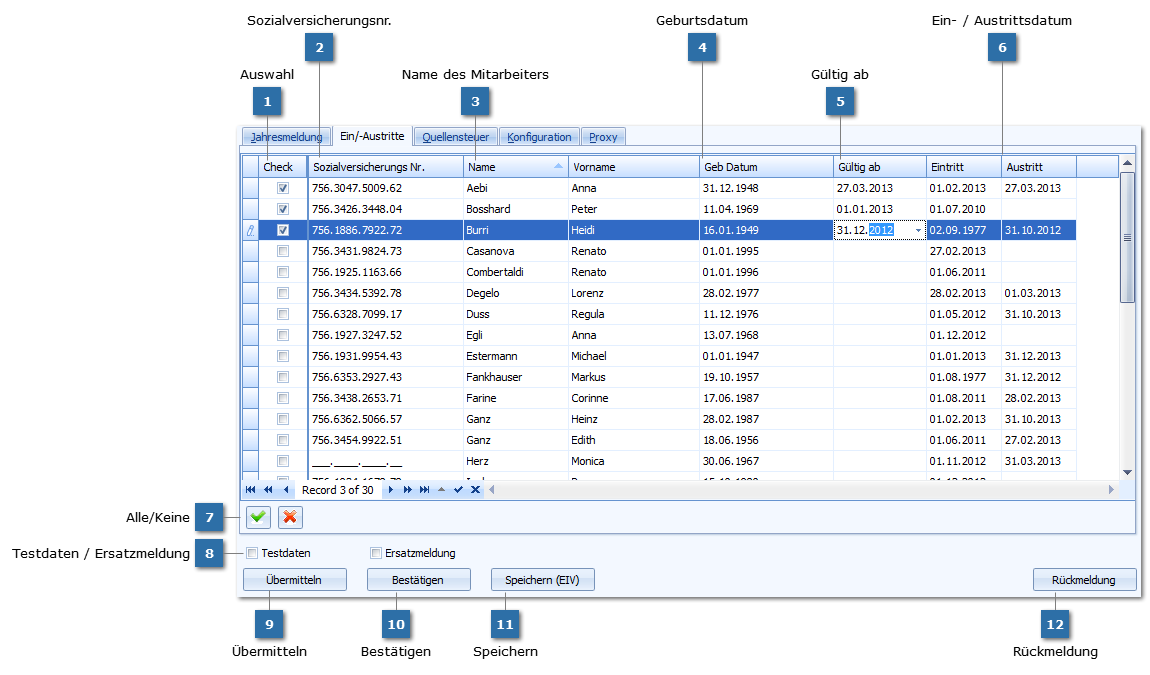Go to next record in navigator
Image resolution: width=1150 pixels, height=675 pixels.
pos(391,490)
